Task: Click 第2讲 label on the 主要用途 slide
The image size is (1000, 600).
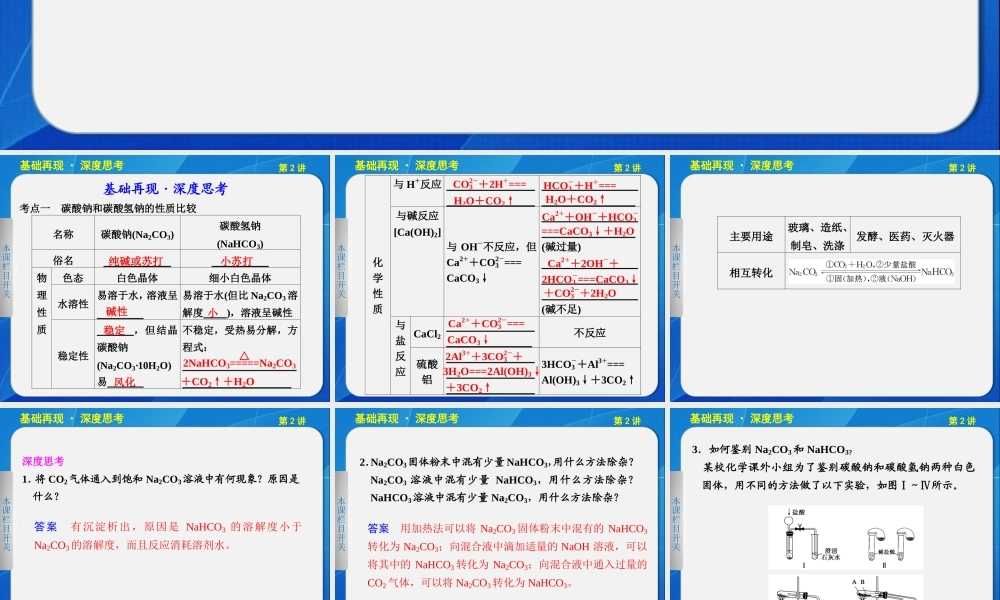Action: (x=962, y=168)
